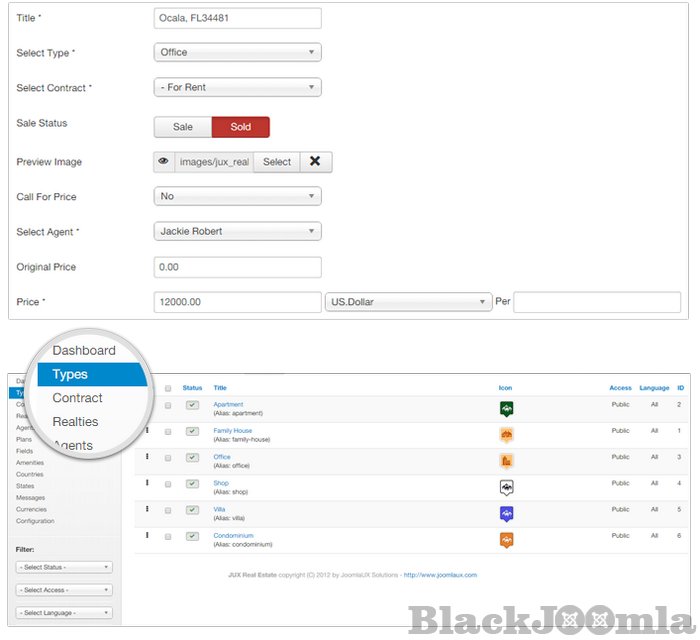Viewport: 700px width, 640px height.
Task: Toggle sale status to Sale
Action: [x=182, y=127]
